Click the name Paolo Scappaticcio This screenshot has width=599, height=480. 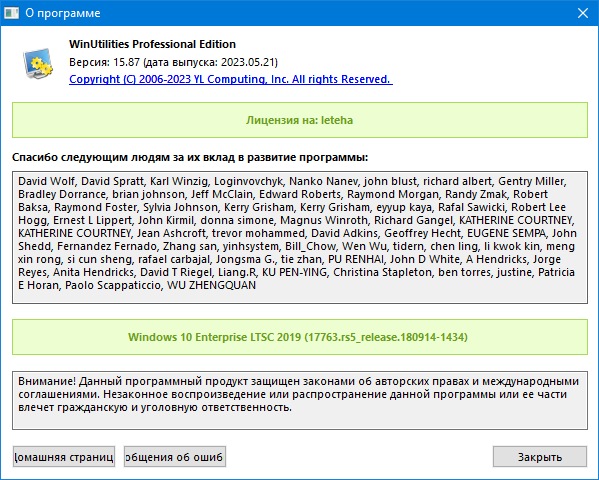[113, 285]
